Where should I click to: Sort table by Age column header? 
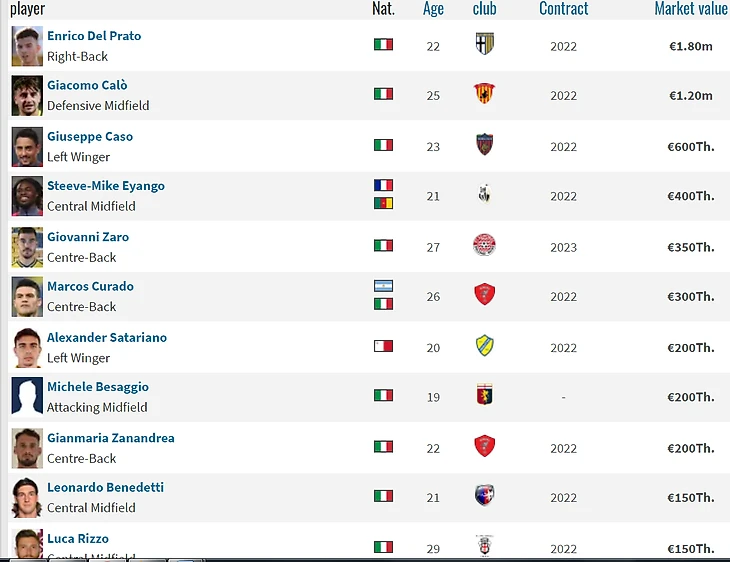pos(433,8)
